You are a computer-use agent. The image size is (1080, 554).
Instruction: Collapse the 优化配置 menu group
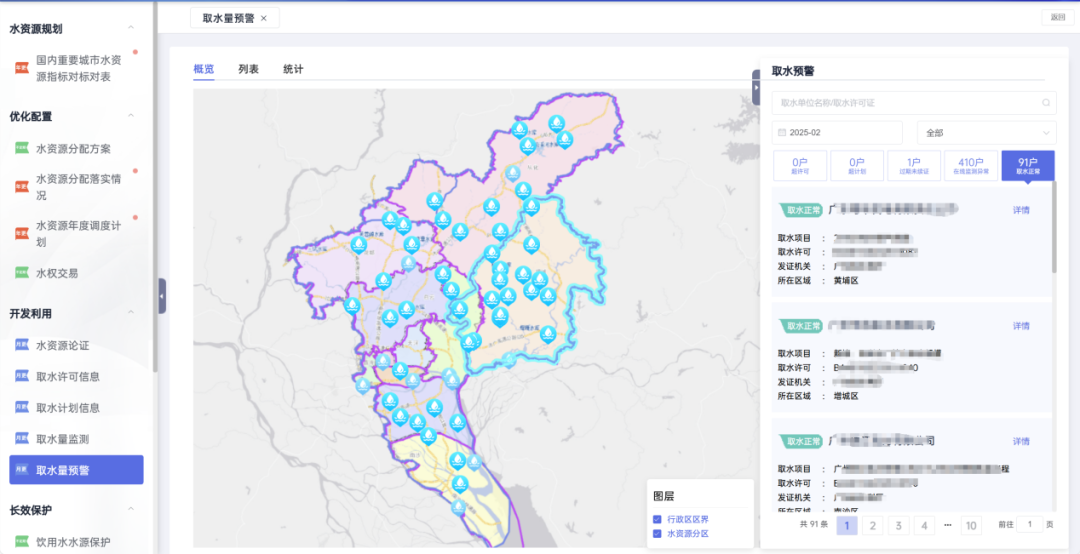pos(131,116)
